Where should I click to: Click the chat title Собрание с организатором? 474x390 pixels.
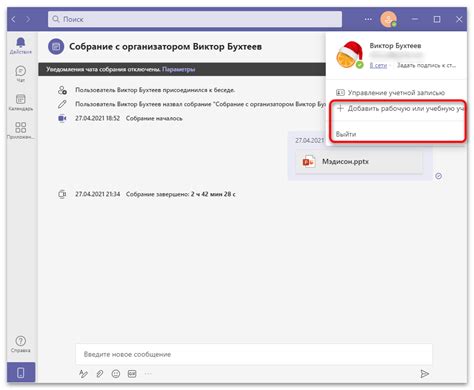coord(165,47)
